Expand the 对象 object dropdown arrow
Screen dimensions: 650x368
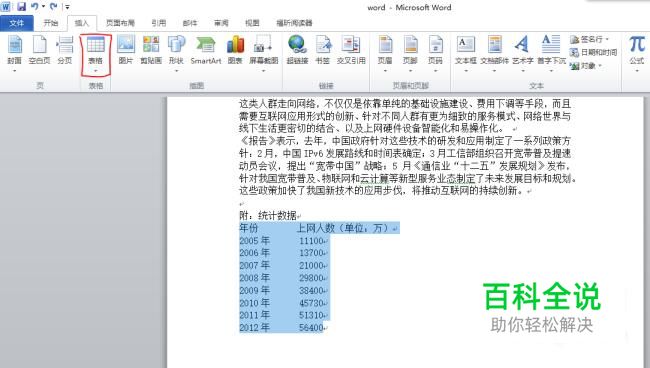coord(600,66)
